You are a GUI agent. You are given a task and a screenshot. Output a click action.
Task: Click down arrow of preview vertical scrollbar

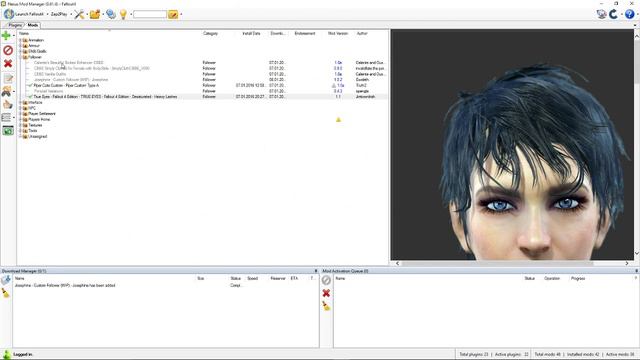point(637,253)
